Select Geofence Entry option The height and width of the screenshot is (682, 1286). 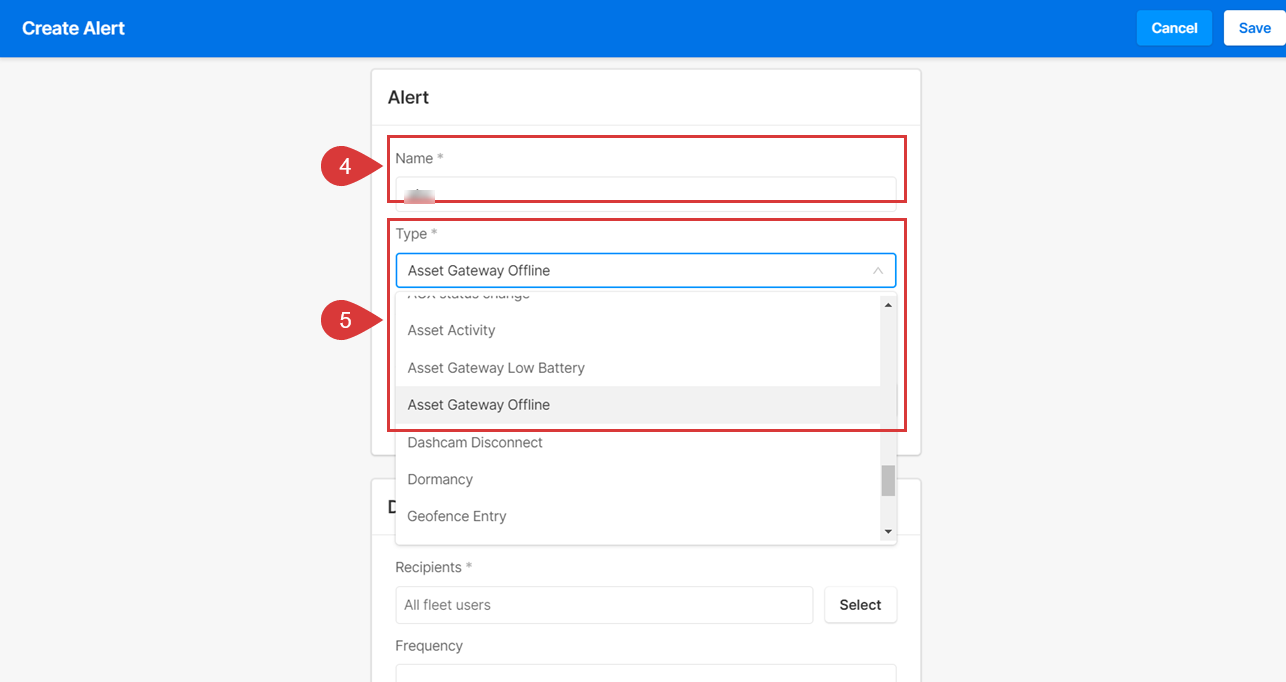click(638, 516)
